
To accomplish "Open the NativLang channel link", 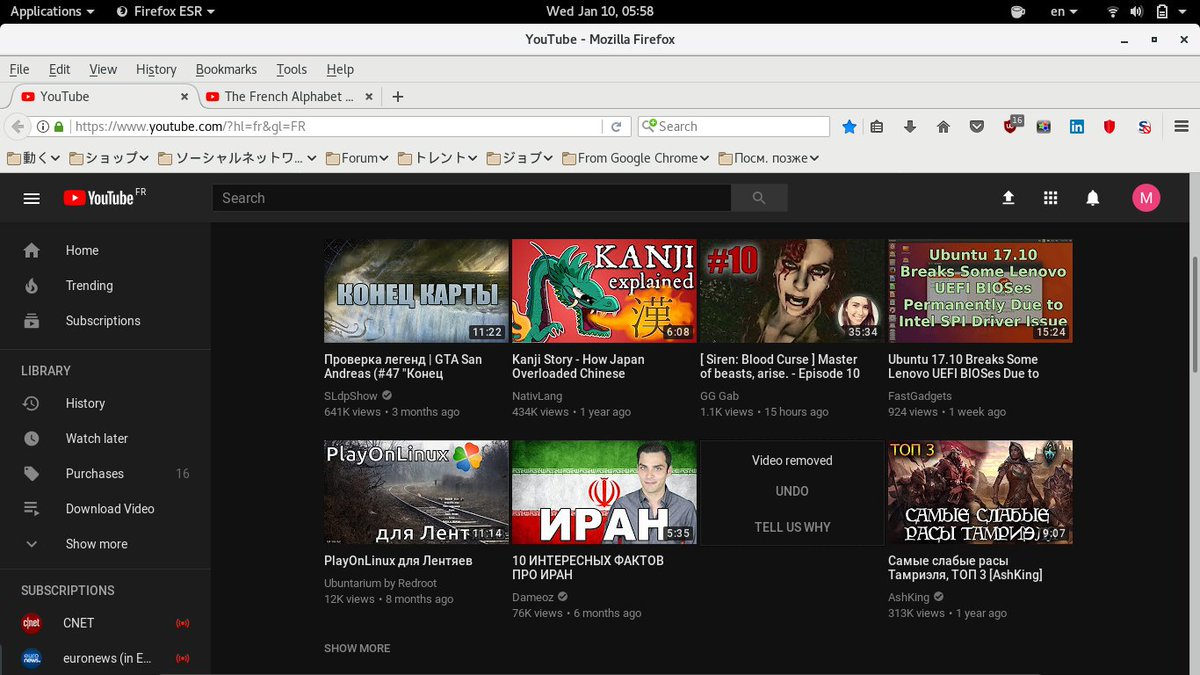I will (x=538, y=396).
